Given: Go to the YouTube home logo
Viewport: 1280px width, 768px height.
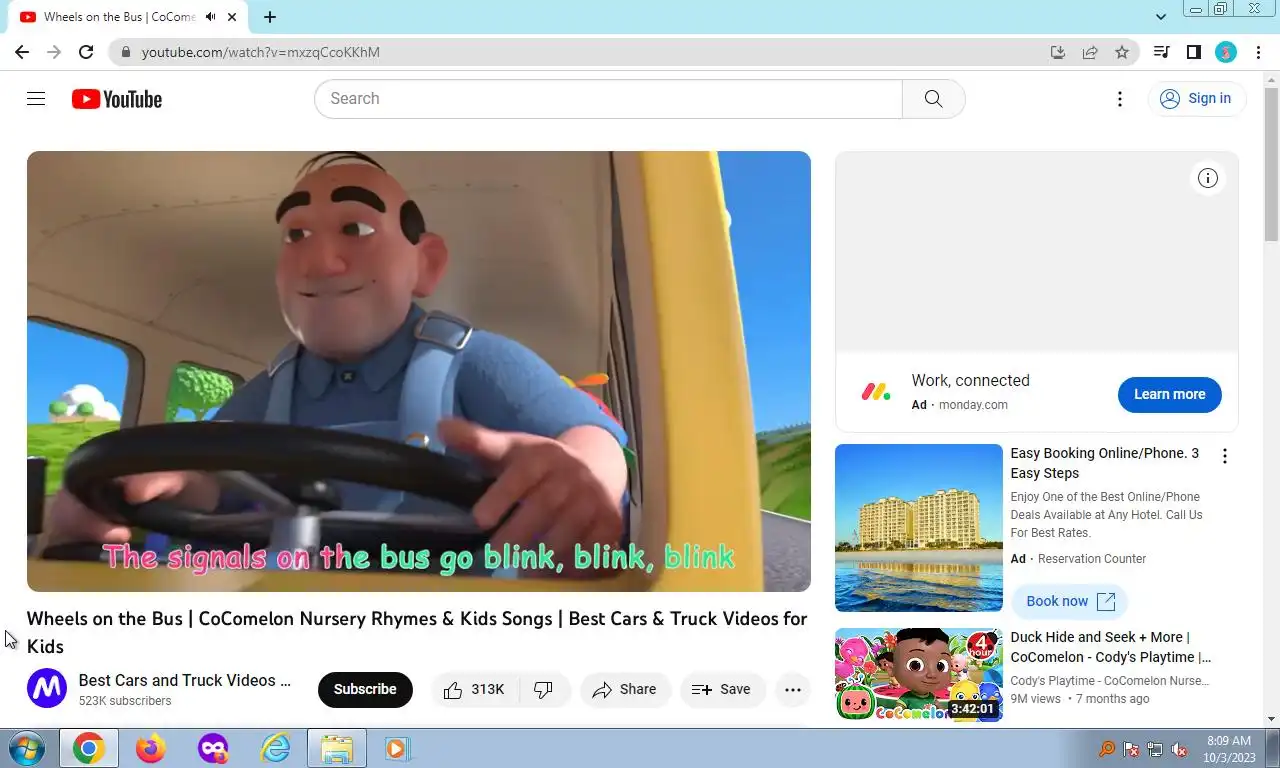Looking at the screenshot, I should (117, 99).
